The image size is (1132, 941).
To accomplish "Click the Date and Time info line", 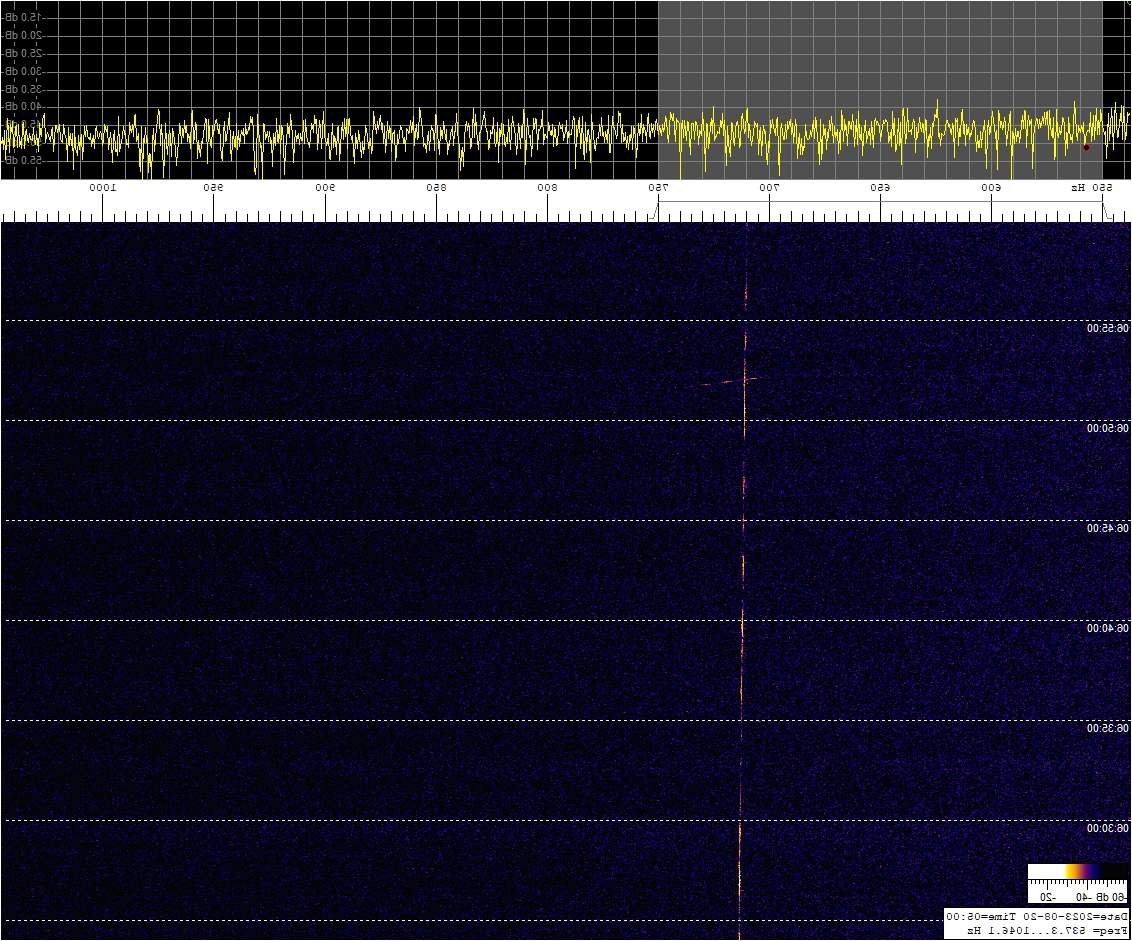I will (1036, 917).
